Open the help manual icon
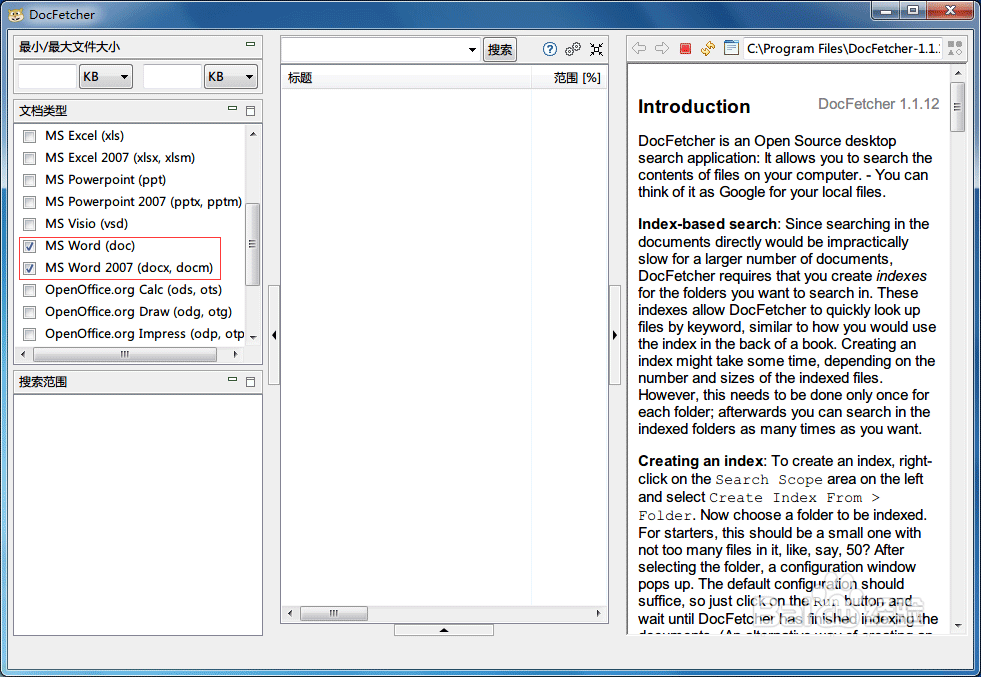 pyautogui.click(x=549, y=49)
